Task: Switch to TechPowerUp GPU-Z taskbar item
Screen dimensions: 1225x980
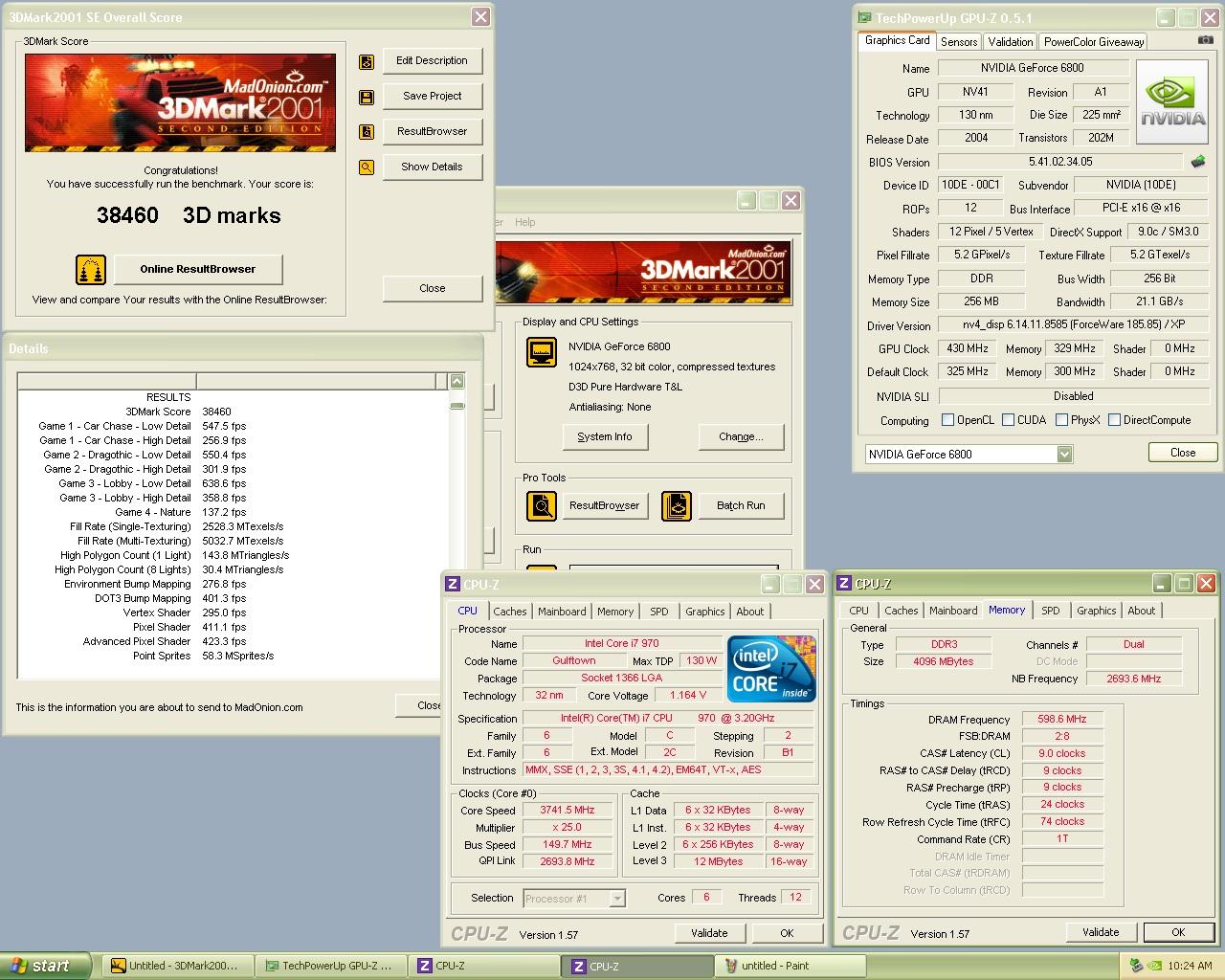Action: [333, 966]
